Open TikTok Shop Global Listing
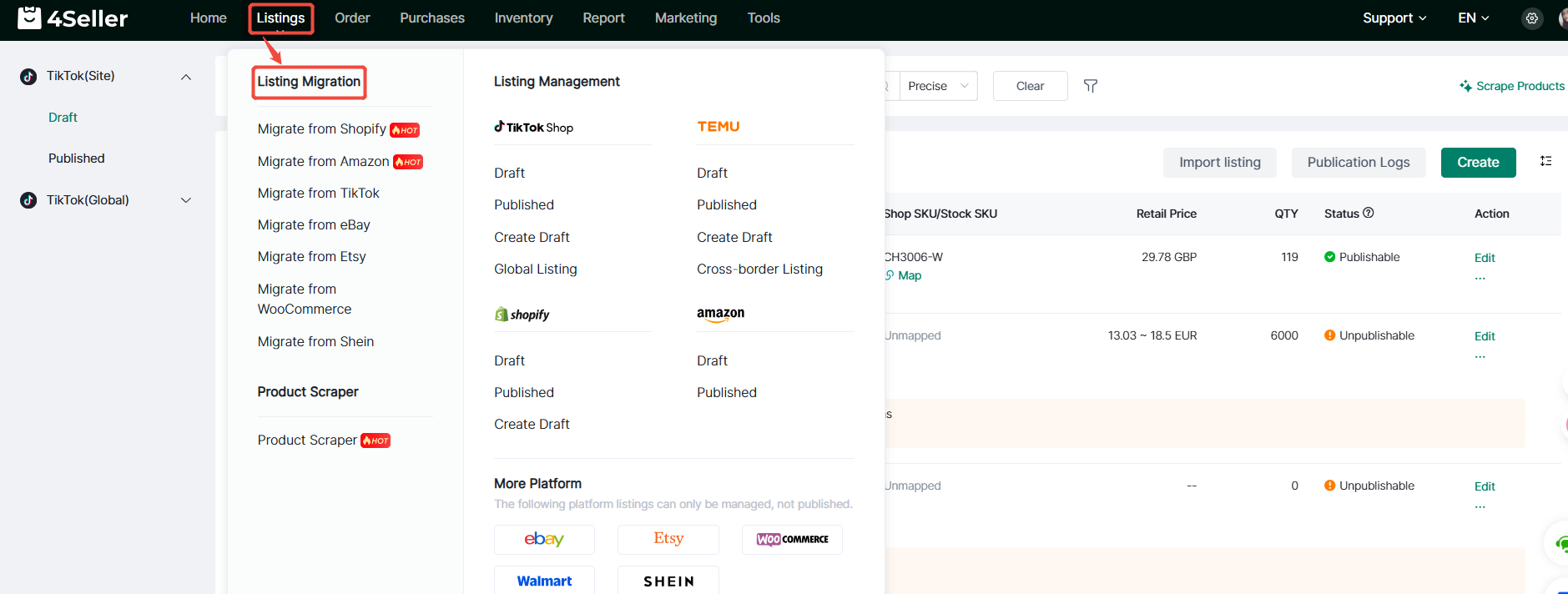1568x594 pixels. click(x=536, y=269)
